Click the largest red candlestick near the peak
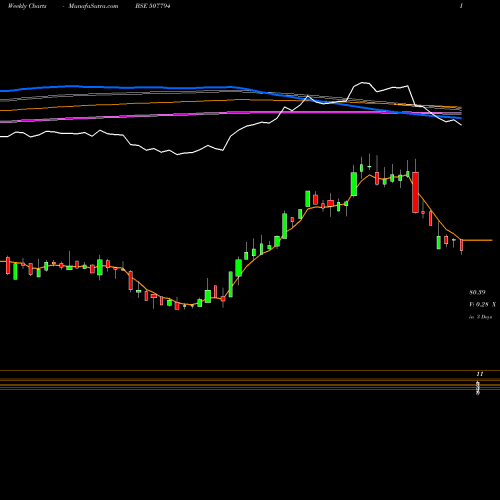The width and height of the screenshot is (500, 500). [415, 192]
